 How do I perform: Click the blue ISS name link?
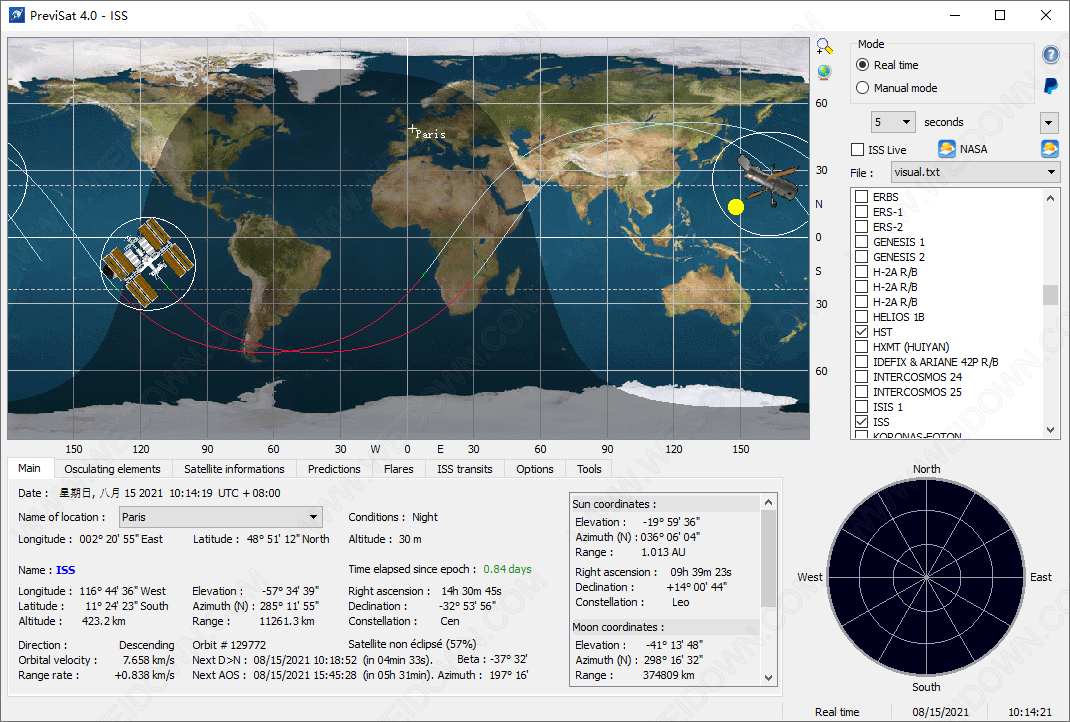[66, 570]
